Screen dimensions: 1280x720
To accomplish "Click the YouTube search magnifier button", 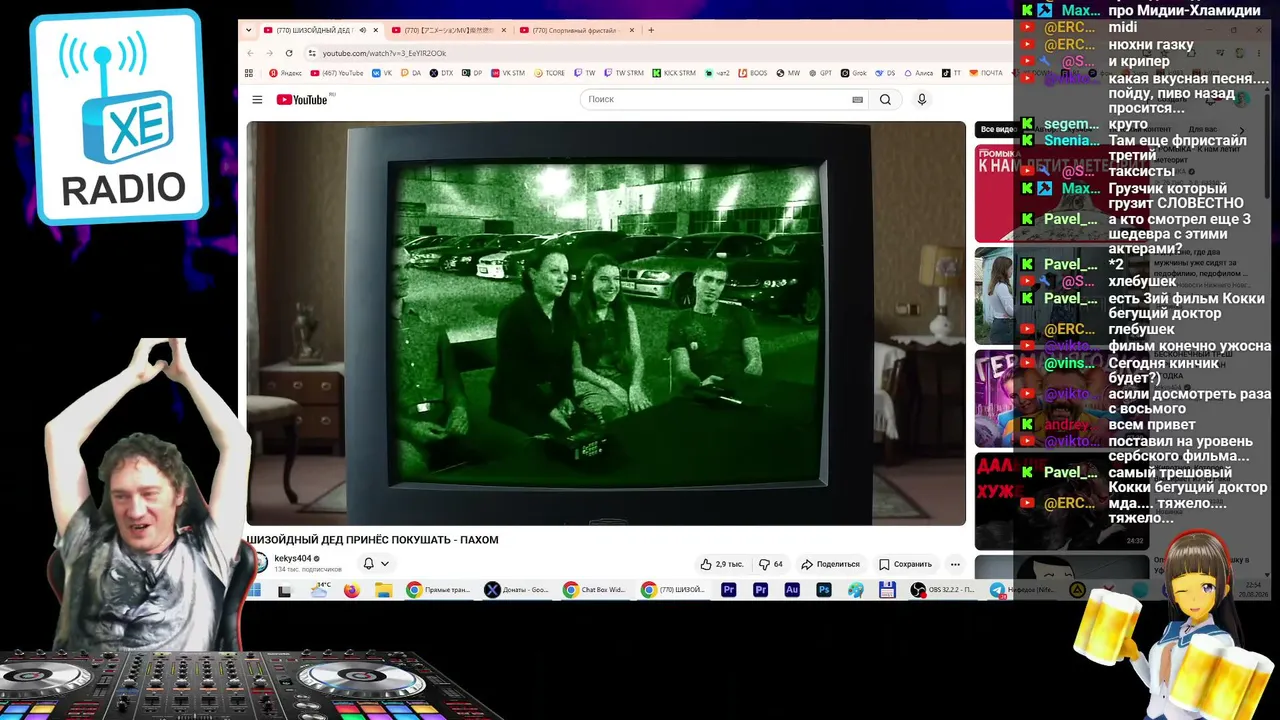I will pos(885,100).
